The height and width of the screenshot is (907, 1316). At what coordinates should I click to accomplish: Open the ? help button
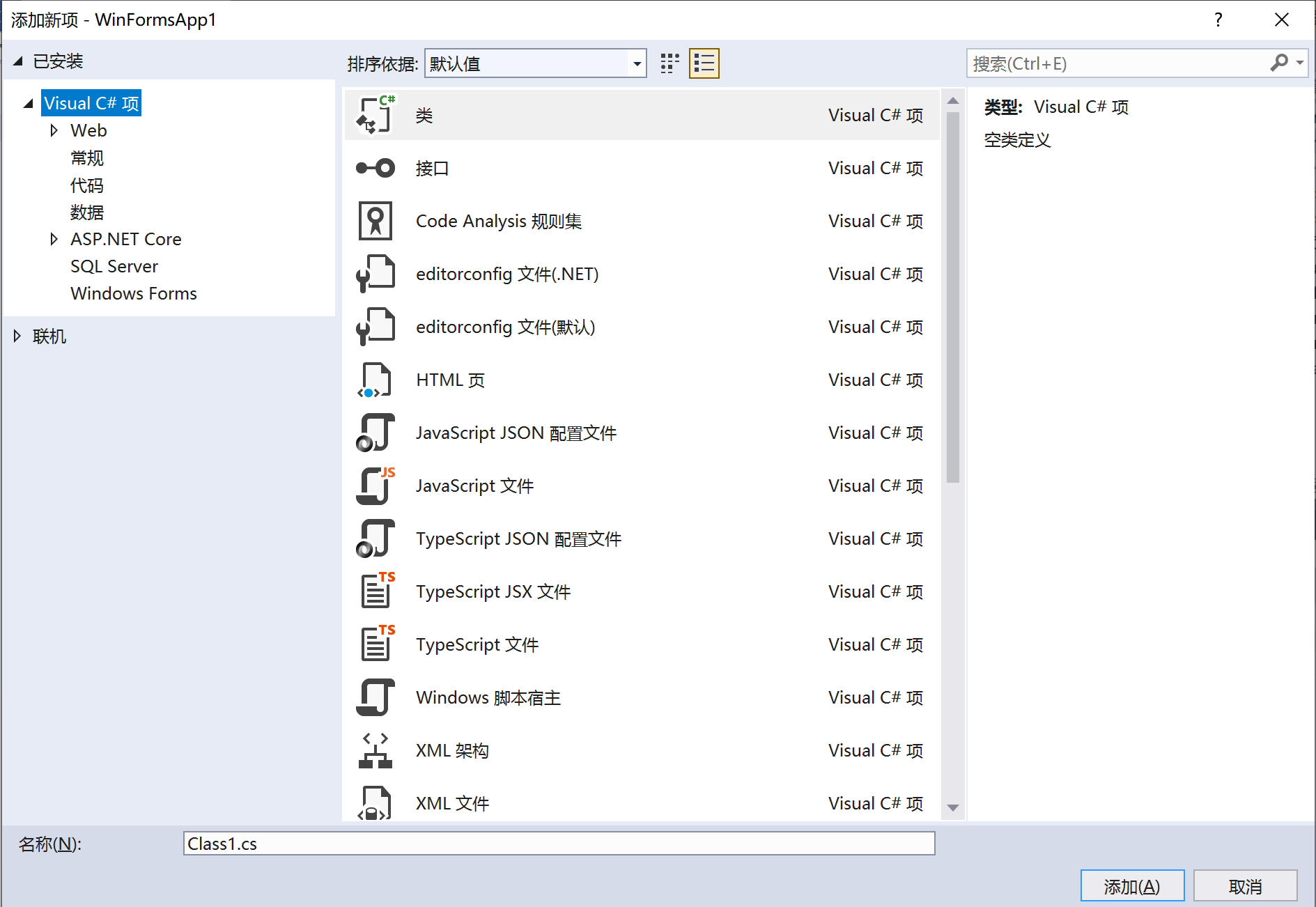(x=1218, y=20)
